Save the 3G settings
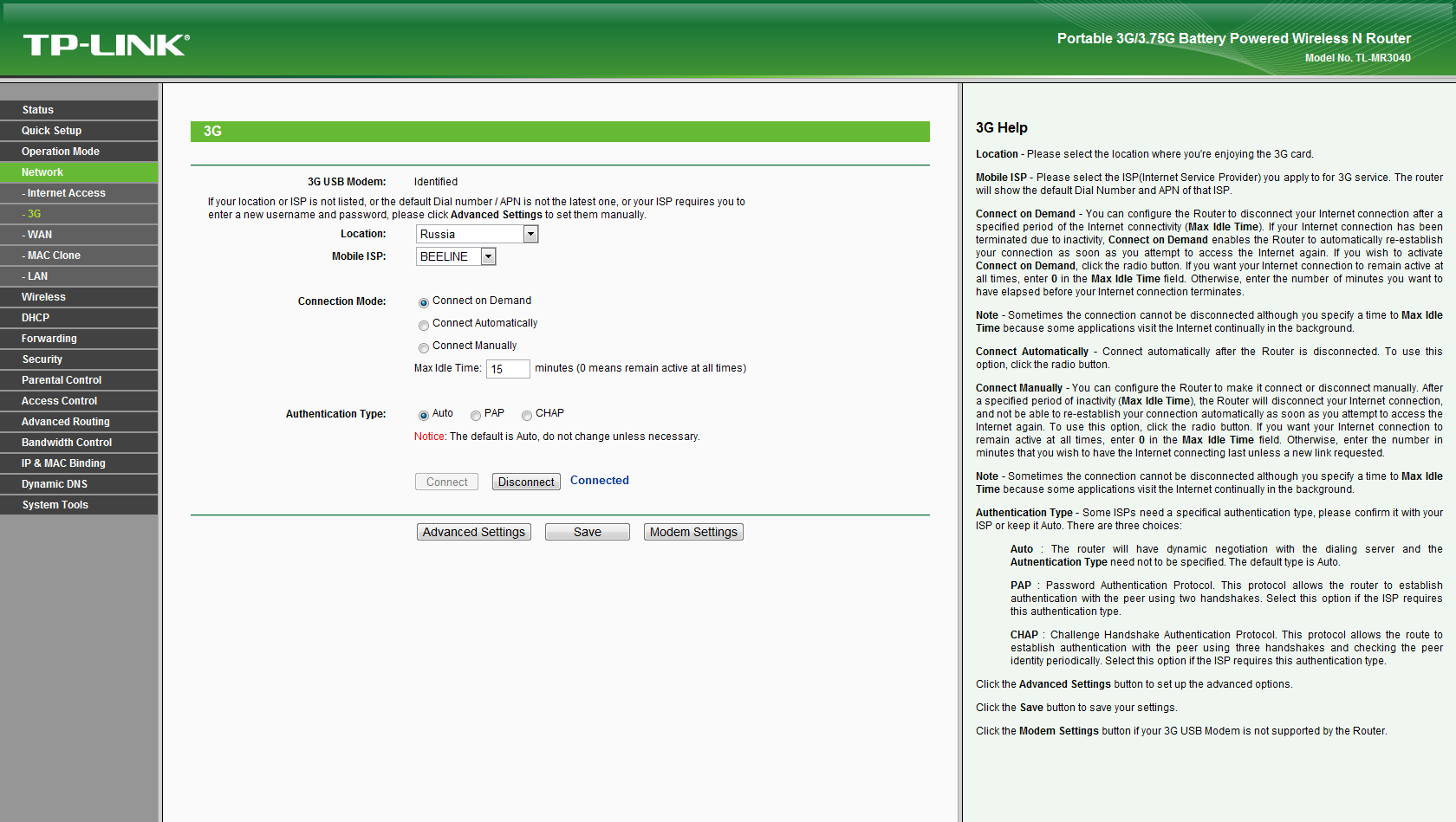Image resolution: width=1456 pixels, height=822 pixels. pos(588,532)
